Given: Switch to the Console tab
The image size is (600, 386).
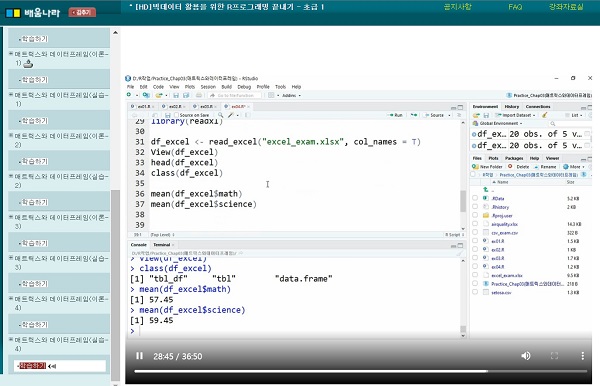Looking at the screenshot, I should [139, 245].
